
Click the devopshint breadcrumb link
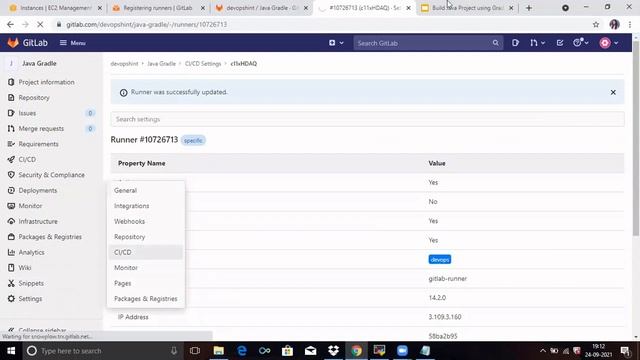(124, 64)
